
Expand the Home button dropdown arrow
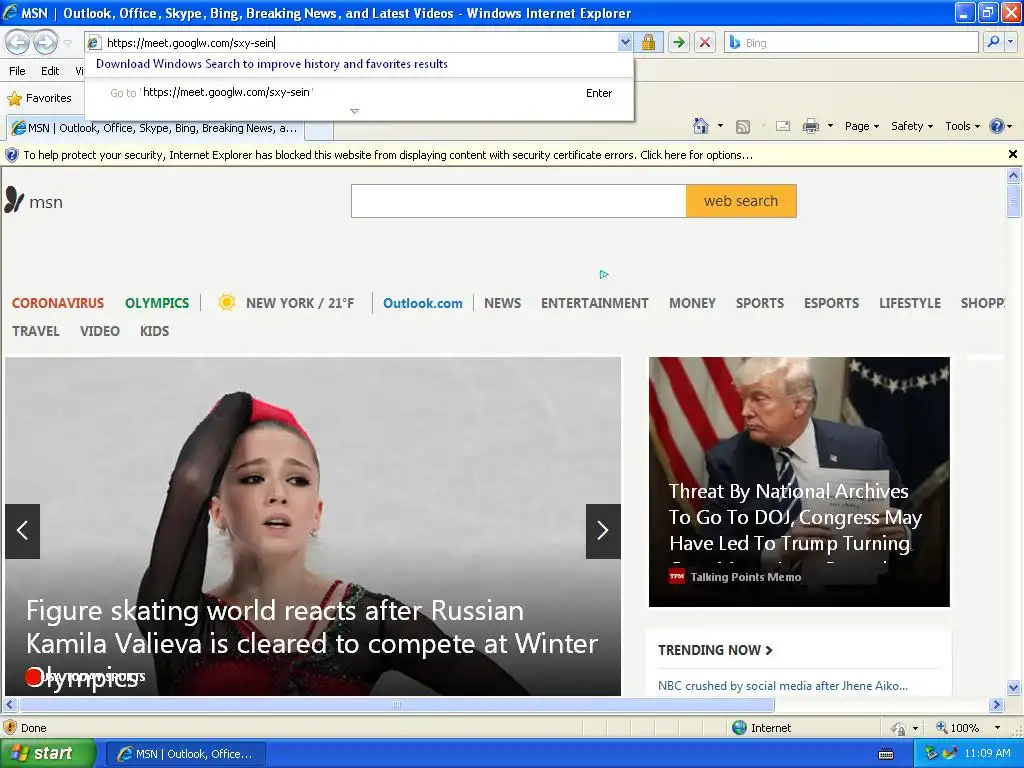pyautogui.click(x=720, y=126)
